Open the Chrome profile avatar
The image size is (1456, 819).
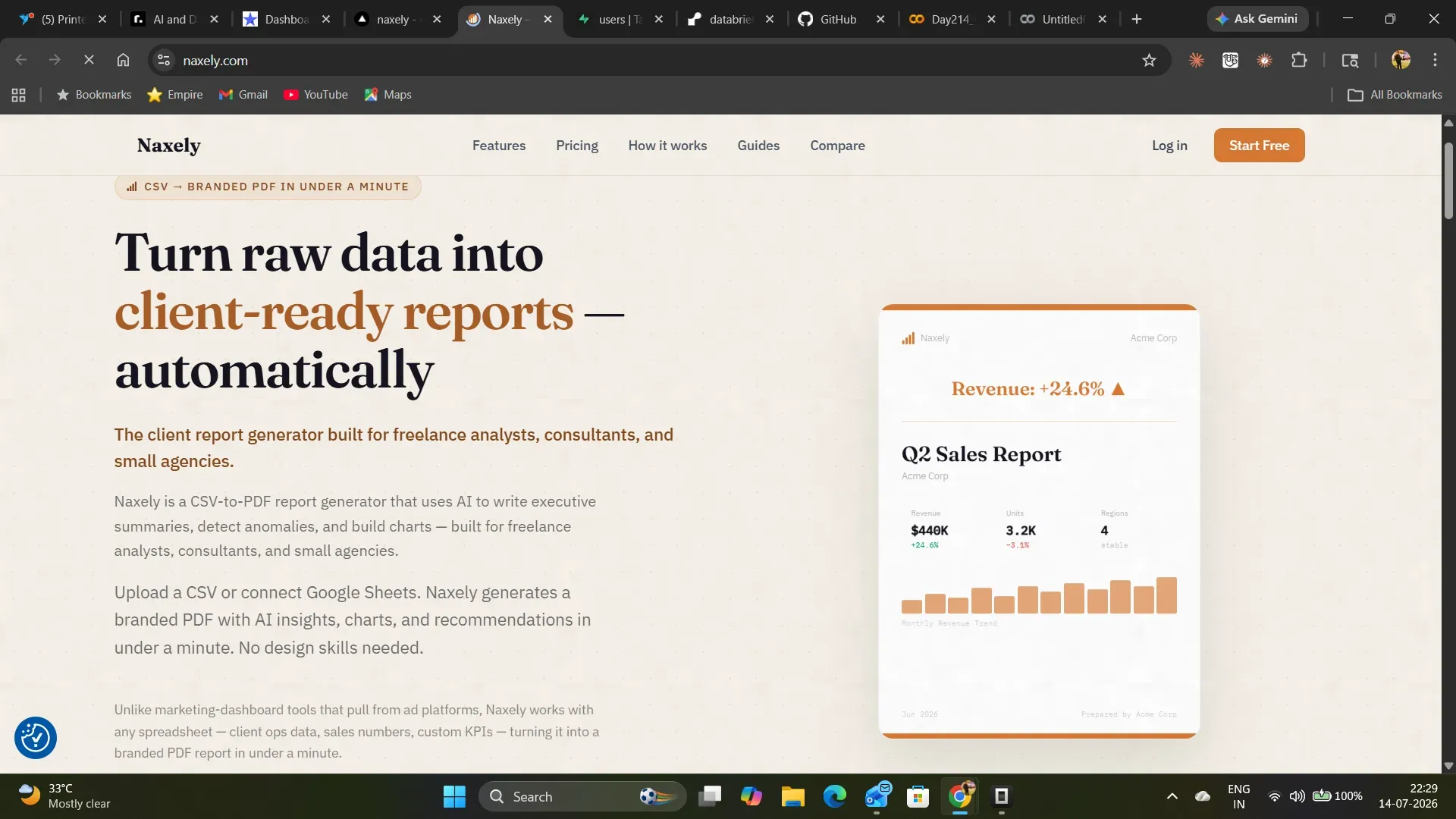tap(1401, 60)
